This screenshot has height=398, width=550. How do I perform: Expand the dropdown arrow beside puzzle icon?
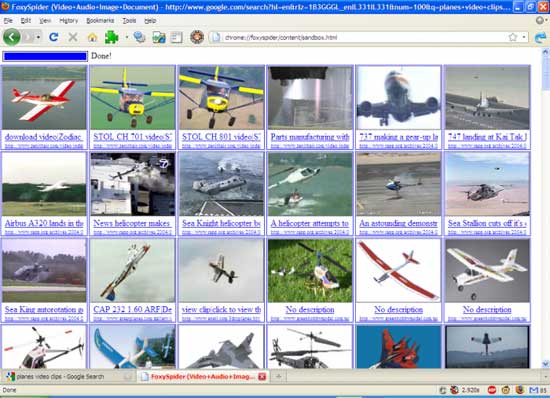[127, 37]
